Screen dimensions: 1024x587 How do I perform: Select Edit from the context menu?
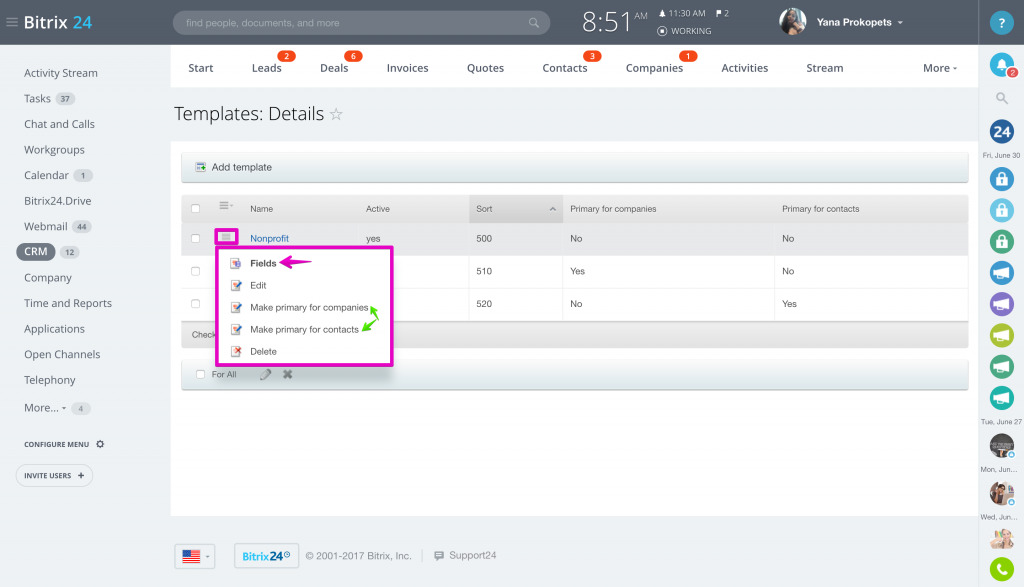coord(258,285)
